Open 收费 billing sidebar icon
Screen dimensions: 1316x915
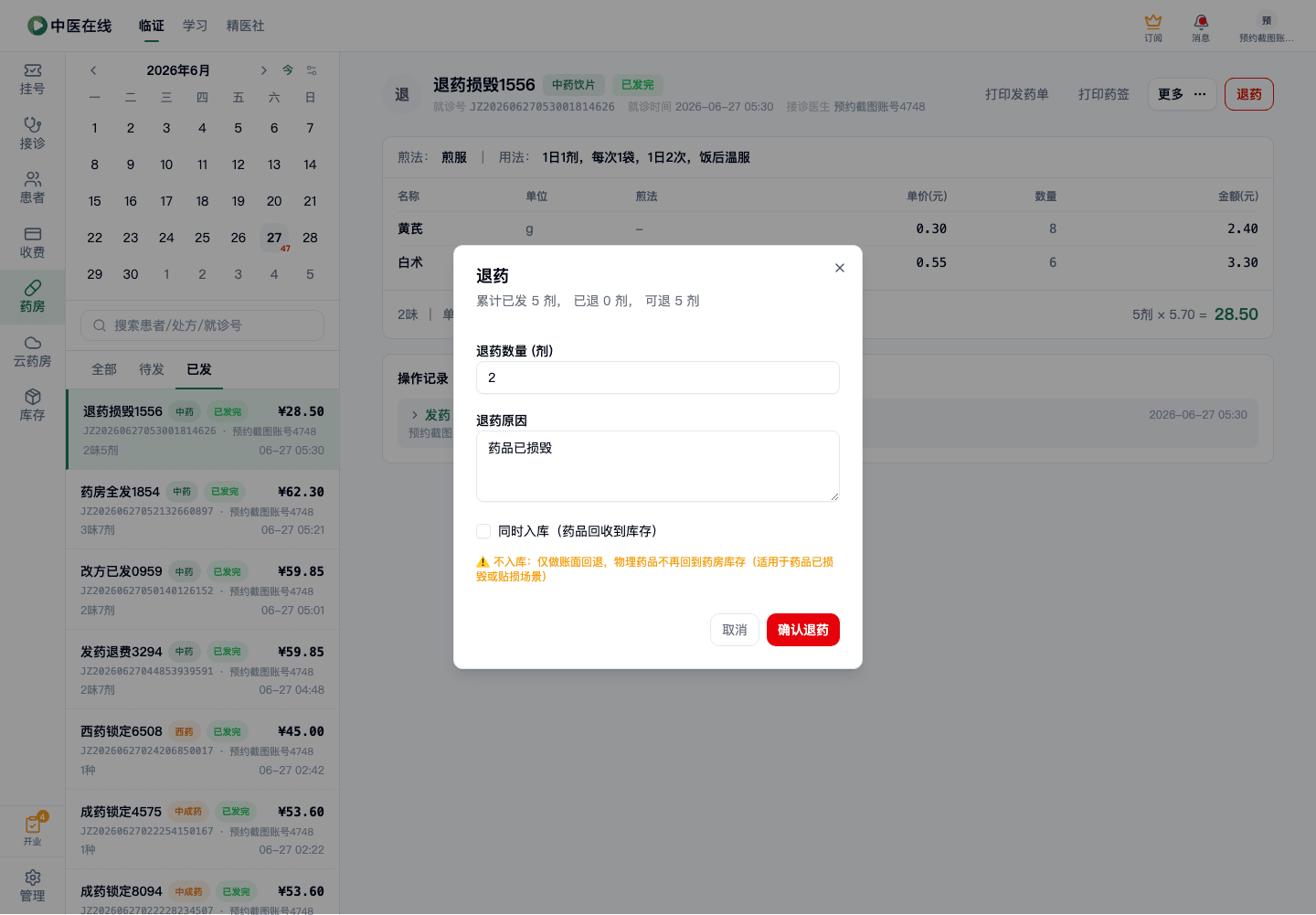[x=32, y=242]
